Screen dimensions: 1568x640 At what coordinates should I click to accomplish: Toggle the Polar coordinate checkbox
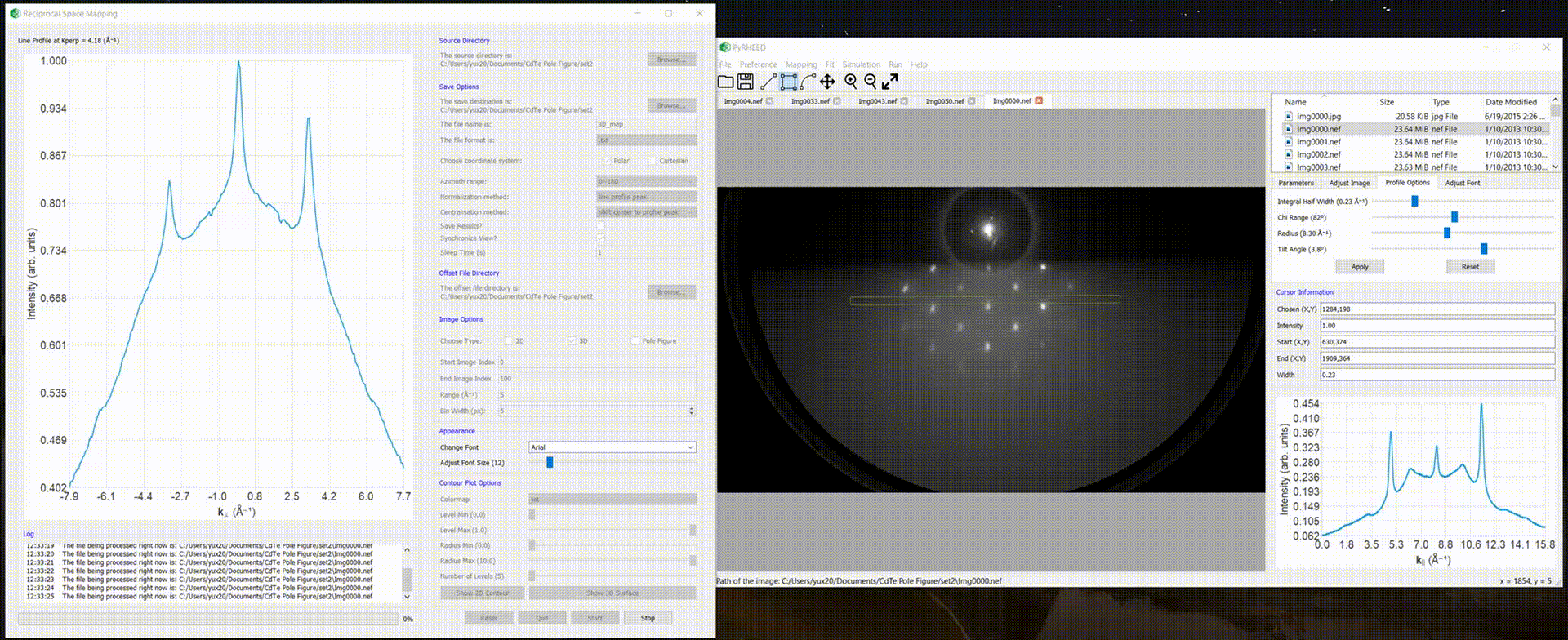606,161
